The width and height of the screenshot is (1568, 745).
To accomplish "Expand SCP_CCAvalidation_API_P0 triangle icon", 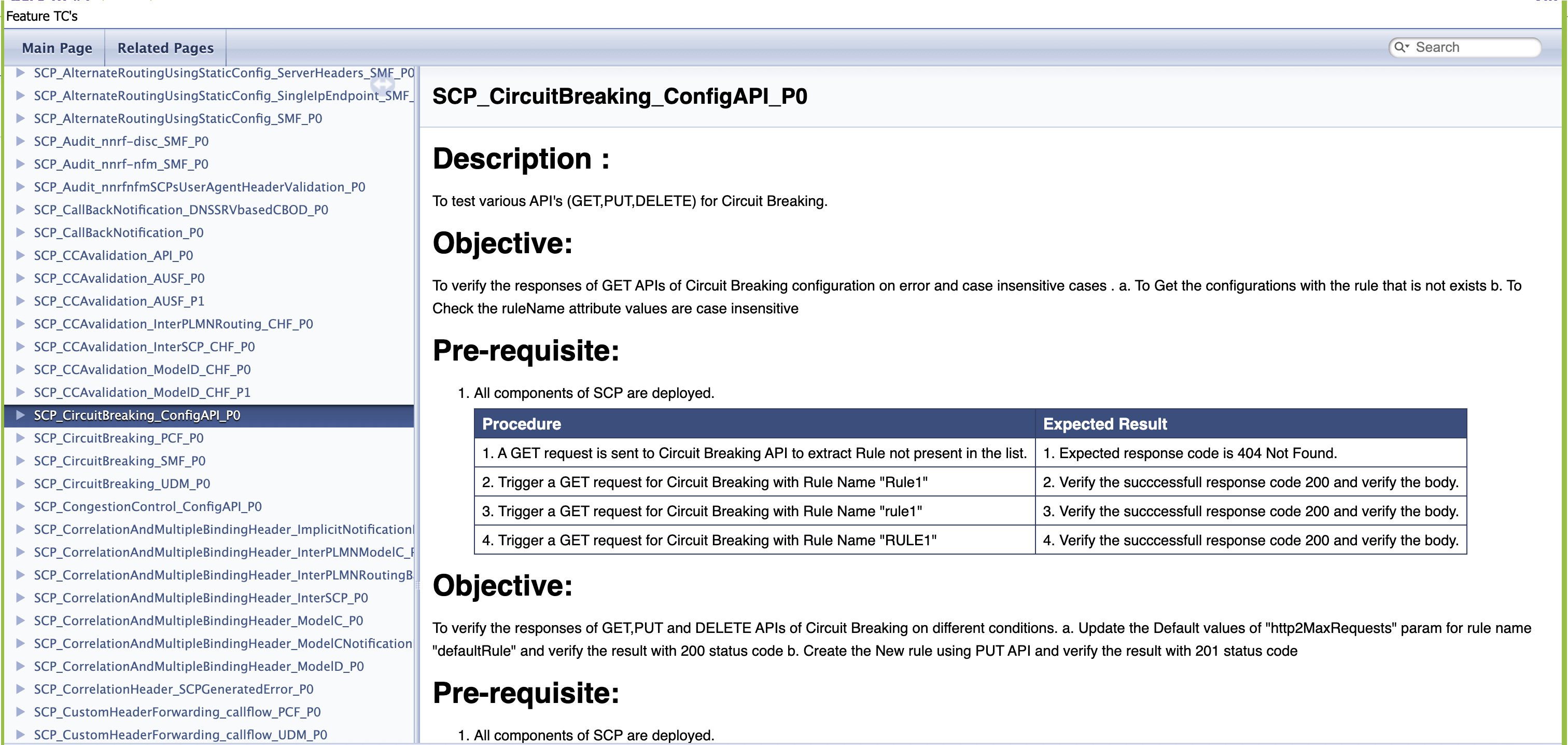I will 21,255.
